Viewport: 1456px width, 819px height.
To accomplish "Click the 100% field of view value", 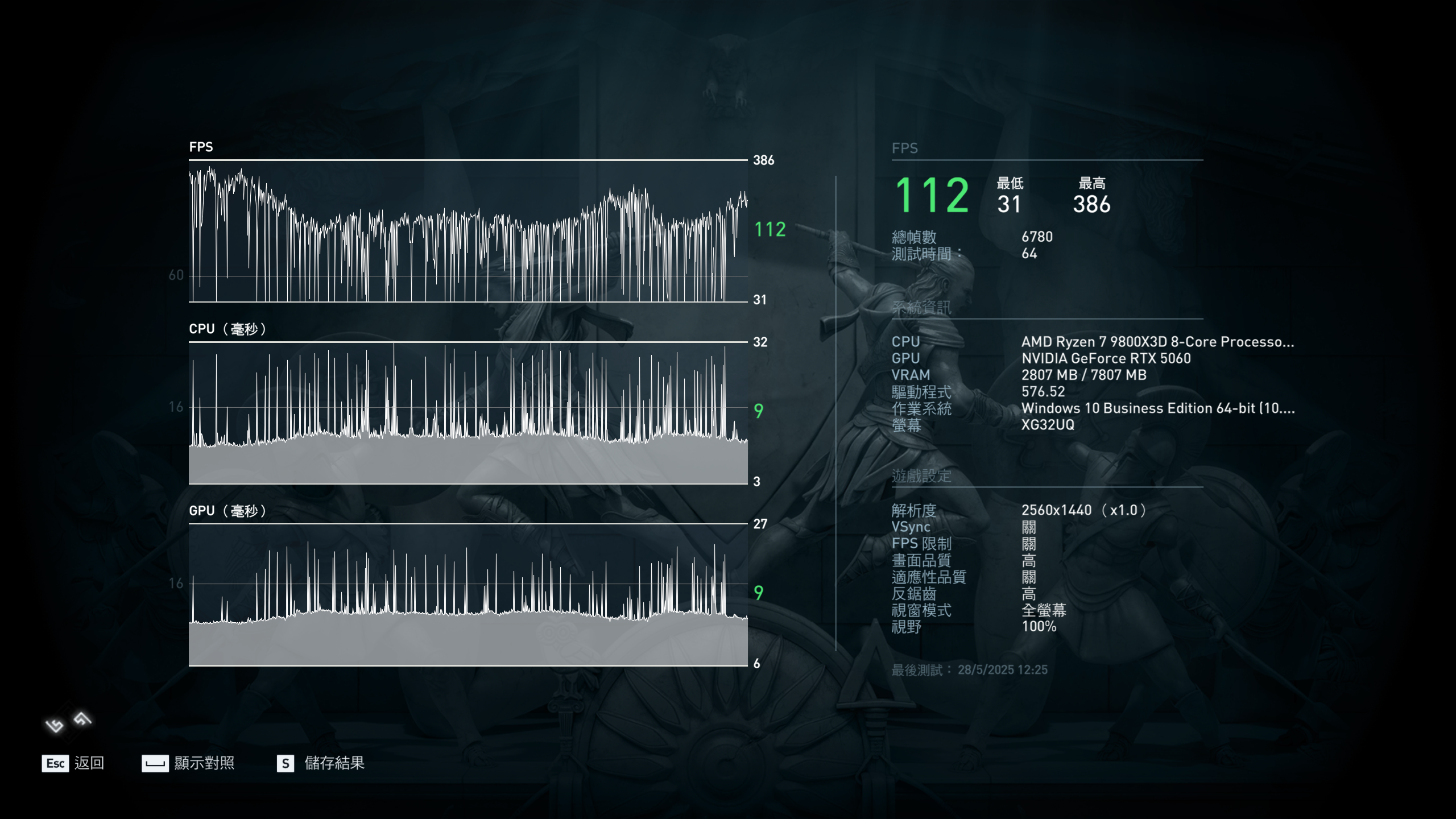I will click(1039, 627).
